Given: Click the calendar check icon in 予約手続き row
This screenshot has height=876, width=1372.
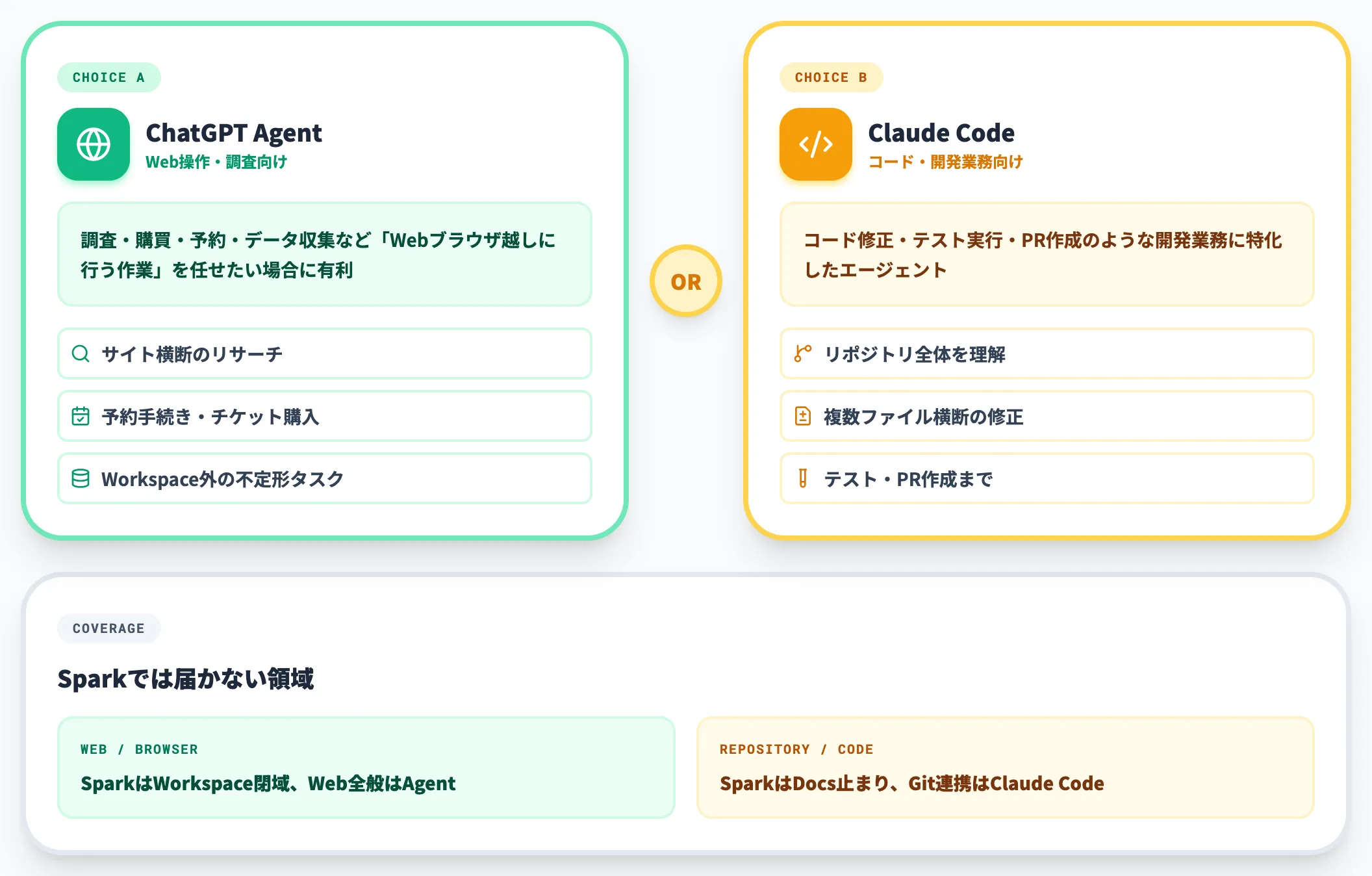Looking at the screenshot, I should (x=81, y=416).
